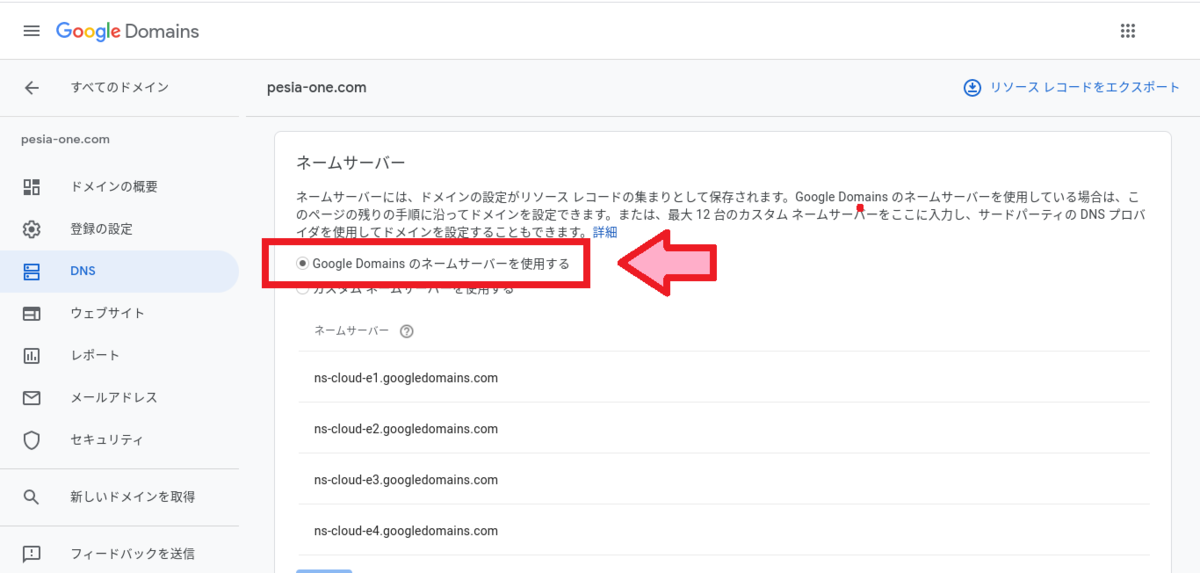Click the ネームサーバー column header
This screenshot has height=573, width=1200.
[351, 332]
